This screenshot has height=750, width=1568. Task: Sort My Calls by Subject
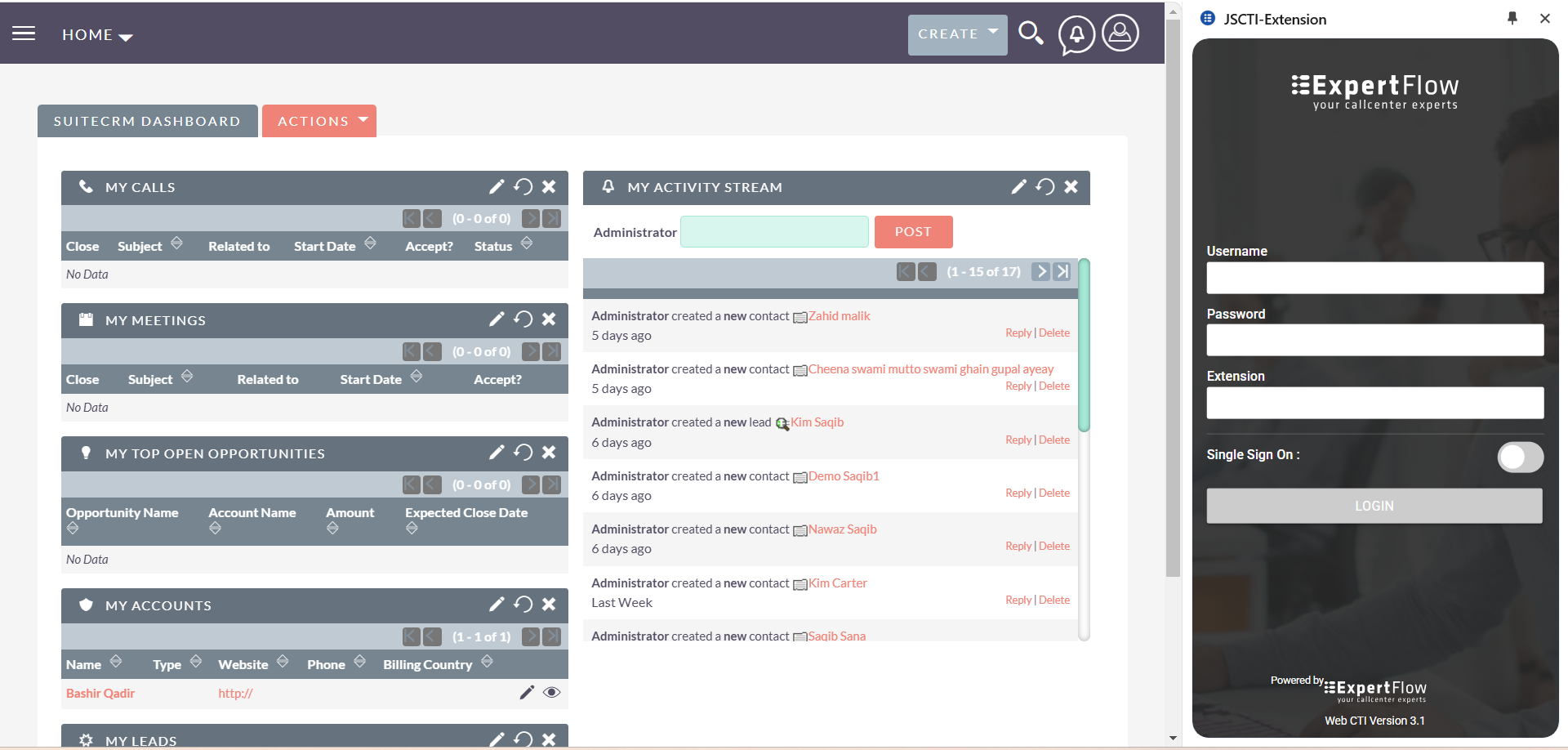pyautogui.click(x=176, y=244)
